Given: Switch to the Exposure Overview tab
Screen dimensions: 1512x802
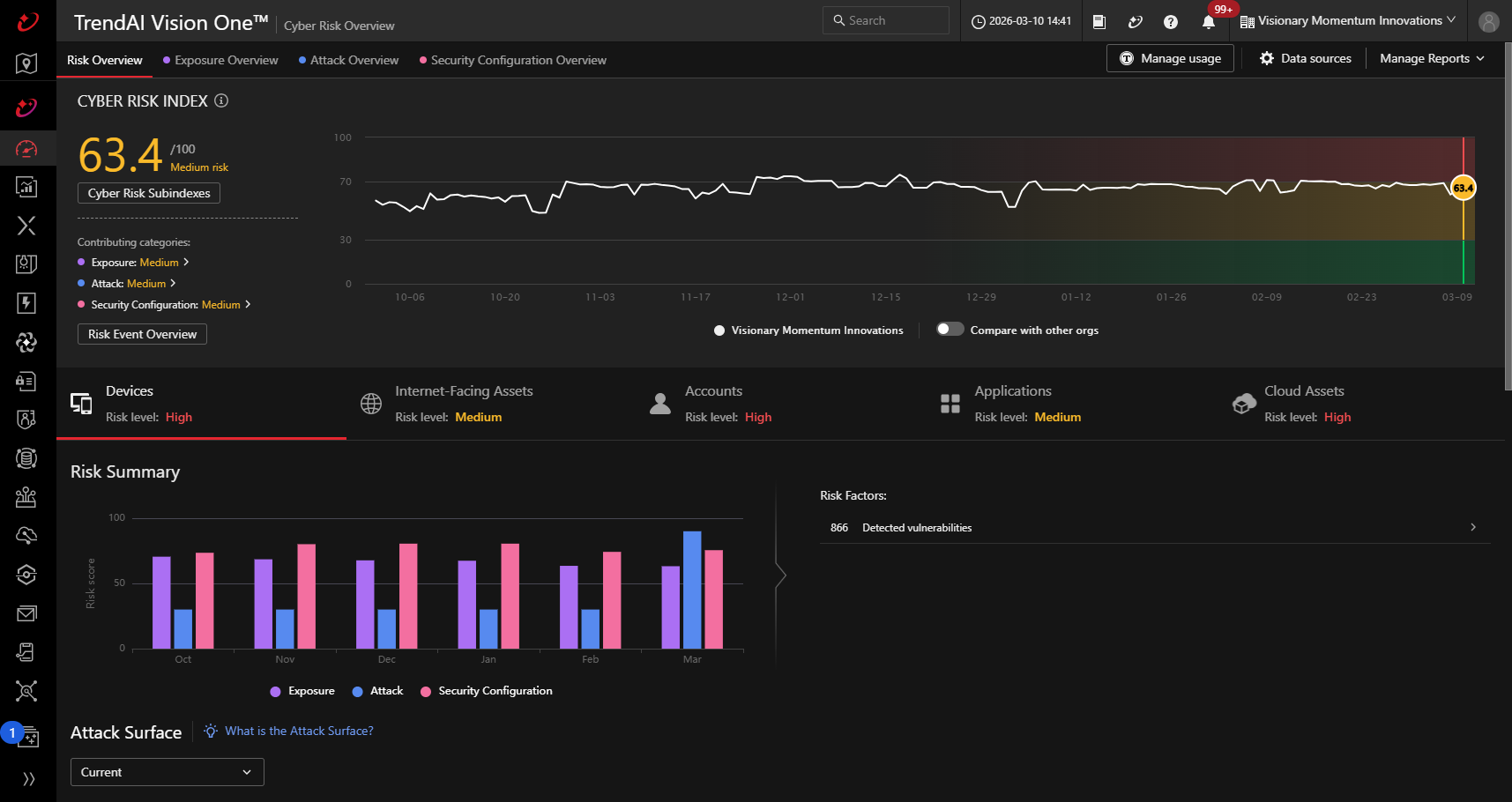Looking at the screenshot, I should pyautogui.click(x=226, y=60).
